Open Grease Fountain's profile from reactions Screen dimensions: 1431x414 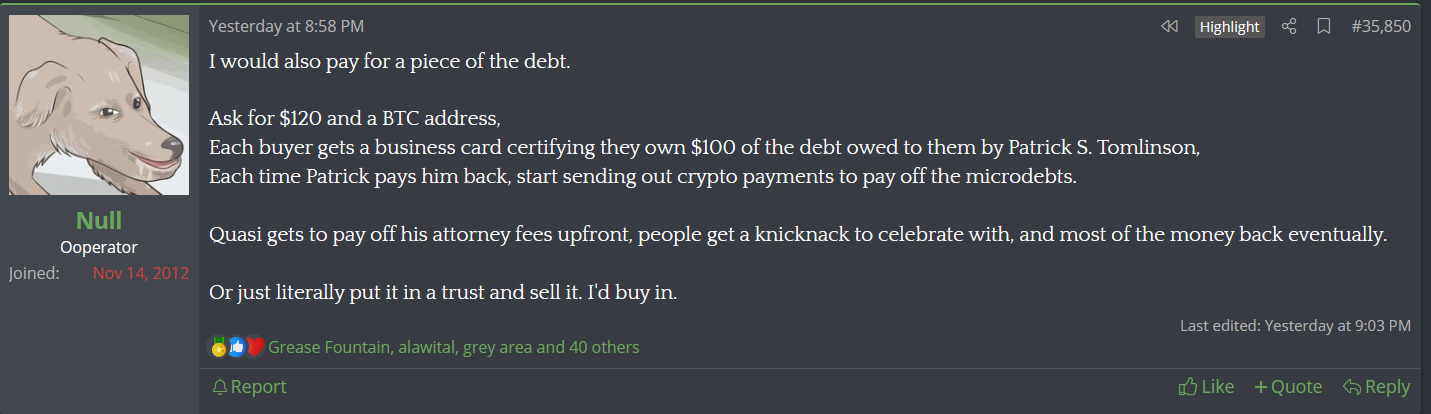(329, 347)
